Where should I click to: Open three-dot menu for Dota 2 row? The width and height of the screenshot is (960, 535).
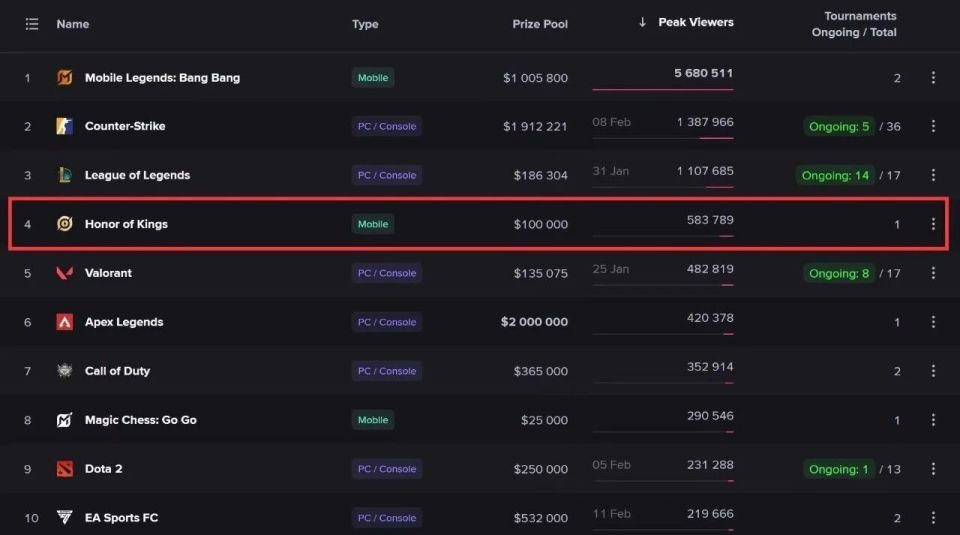coord(933,469)
